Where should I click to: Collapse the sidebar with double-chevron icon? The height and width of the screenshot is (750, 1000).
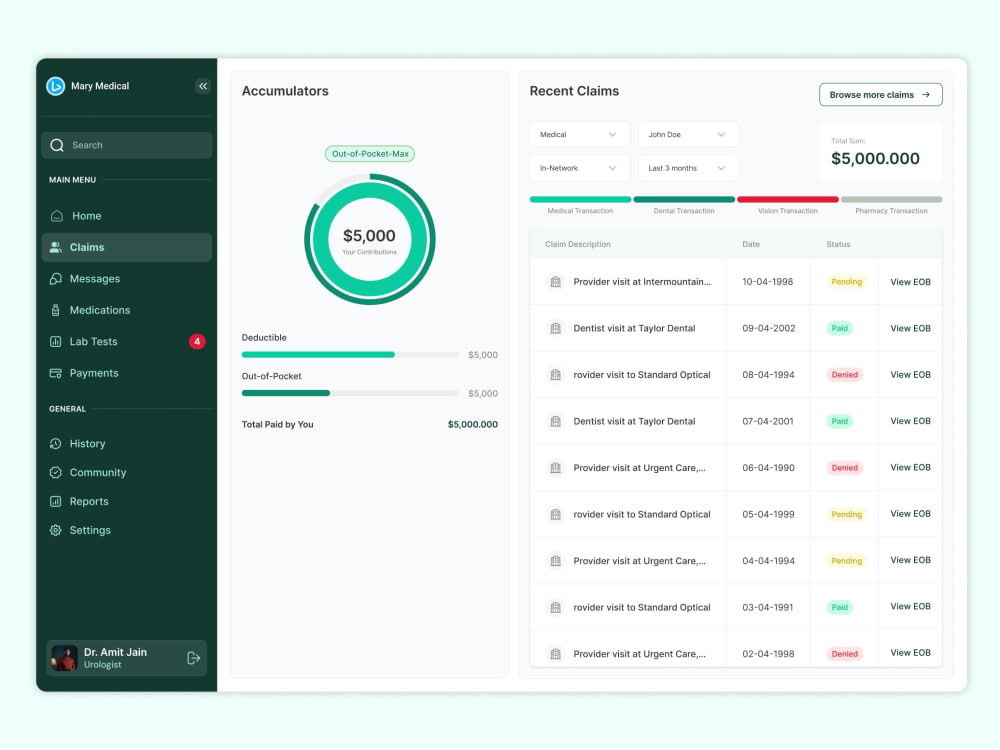coord(203,86)
